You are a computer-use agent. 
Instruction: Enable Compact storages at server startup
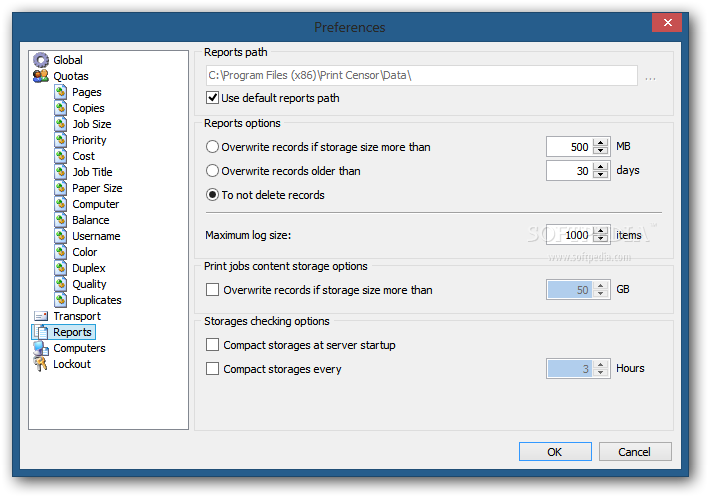[x=213, y=345]
